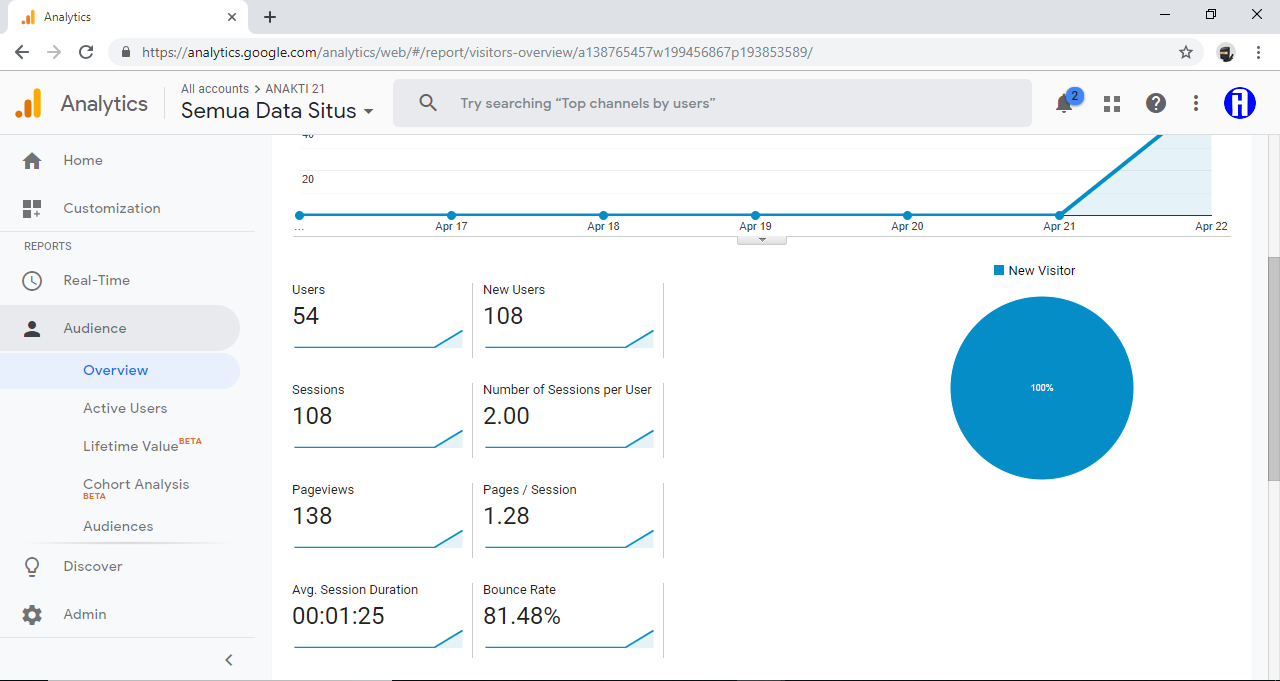Select the Number of Sessions per User sparkline
The width and height of the screenshot is (1280, 681).
(569, 439)
